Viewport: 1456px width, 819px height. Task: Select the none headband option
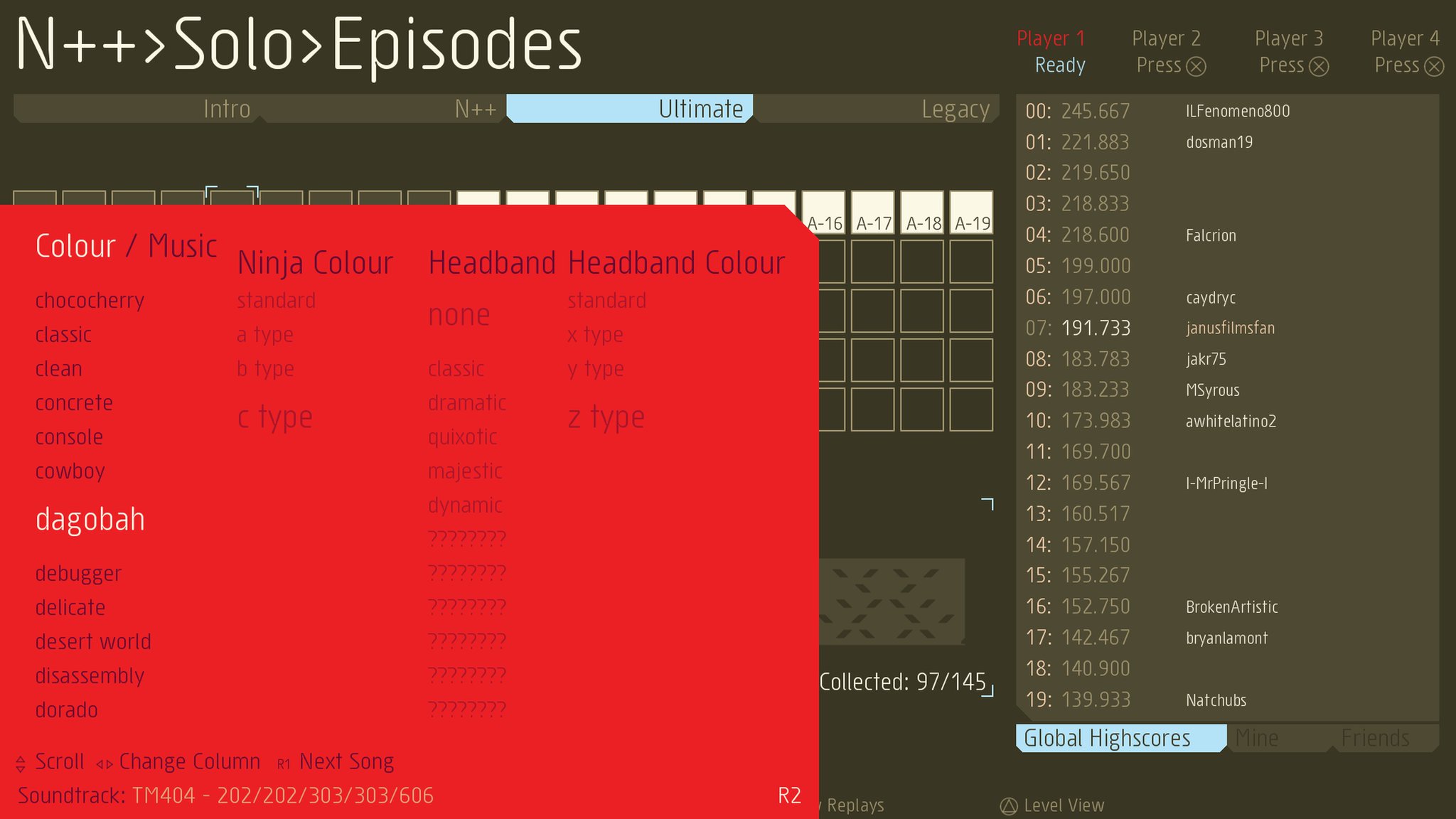(x=459, y=315)
